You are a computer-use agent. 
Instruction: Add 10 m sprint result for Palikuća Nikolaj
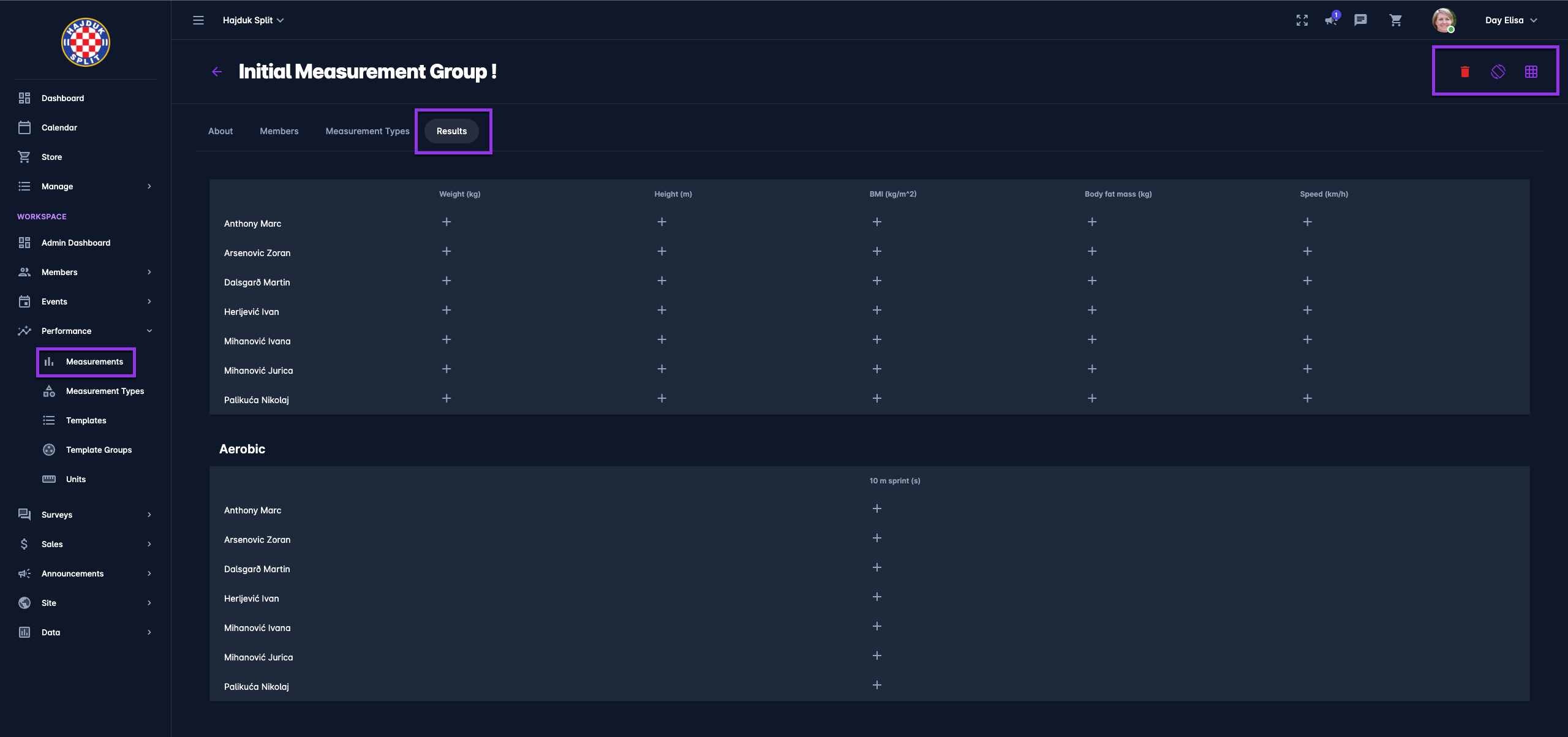point(876,685)
